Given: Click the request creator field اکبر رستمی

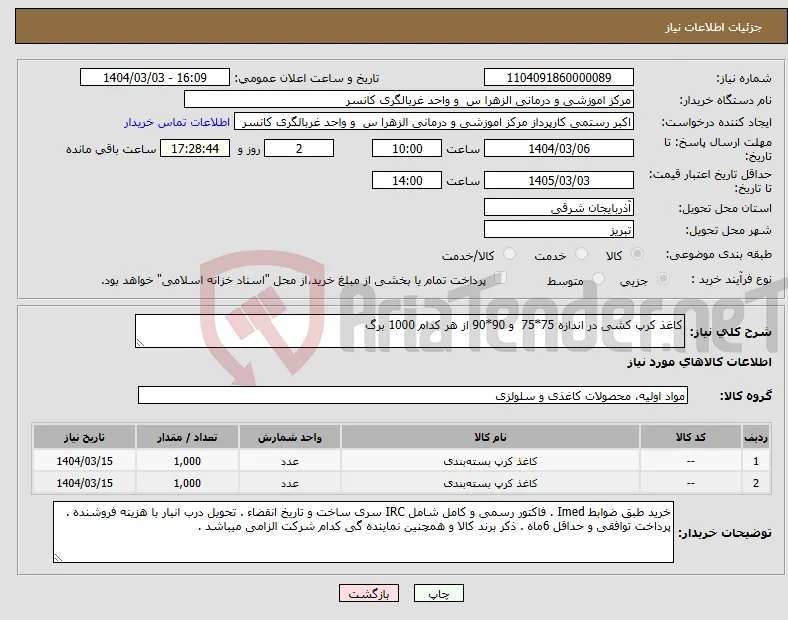Looking at the screenshot, I should pos(434,122).
